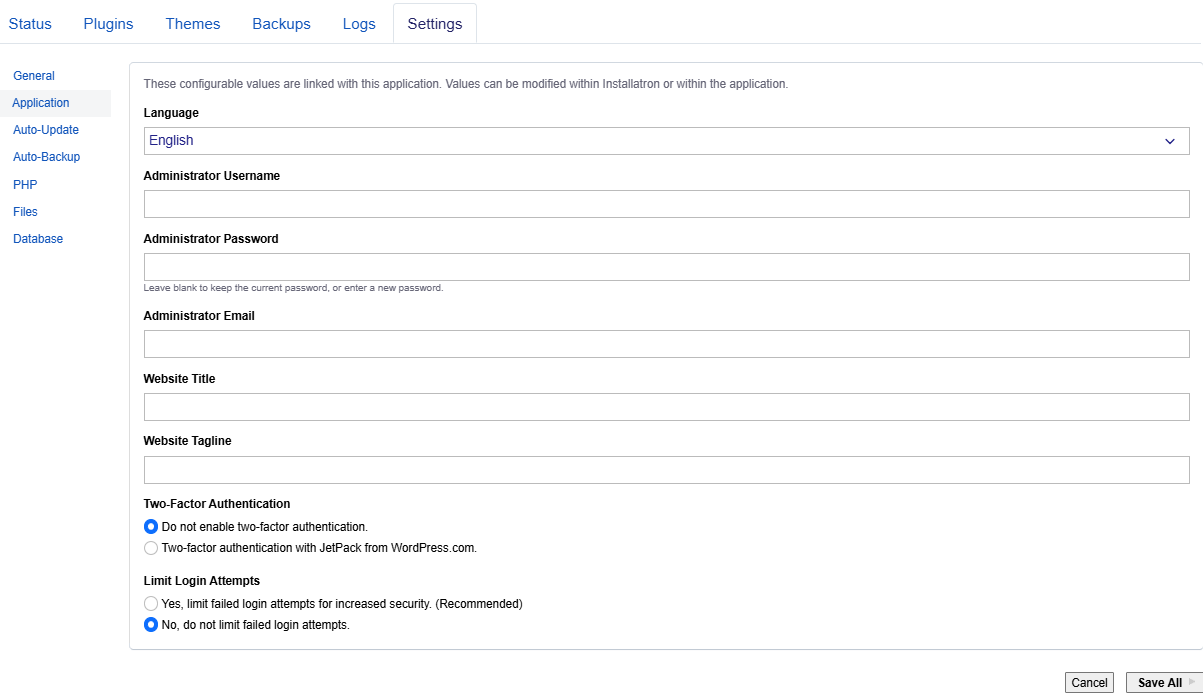Focus the Administrator Username field
This screenshot has height=700, width=1203.
(x=666, y=204)
